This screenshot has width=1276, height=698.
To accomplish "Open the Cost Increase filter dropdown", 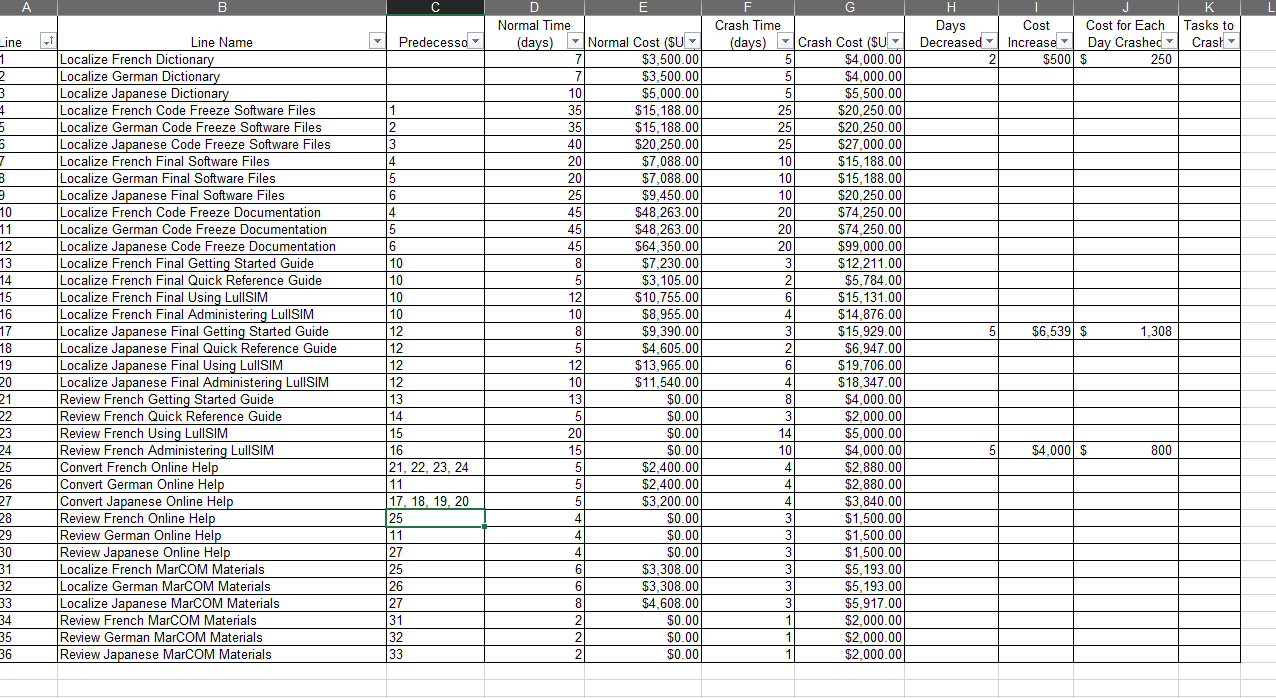I will [1063, 41].
